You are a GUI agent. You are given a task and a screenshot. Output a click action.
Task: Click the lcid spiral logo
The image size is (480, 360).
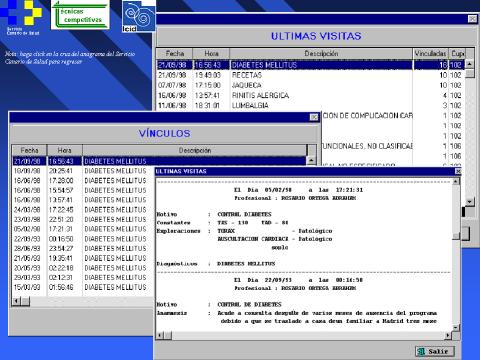(x=139, y=16)
